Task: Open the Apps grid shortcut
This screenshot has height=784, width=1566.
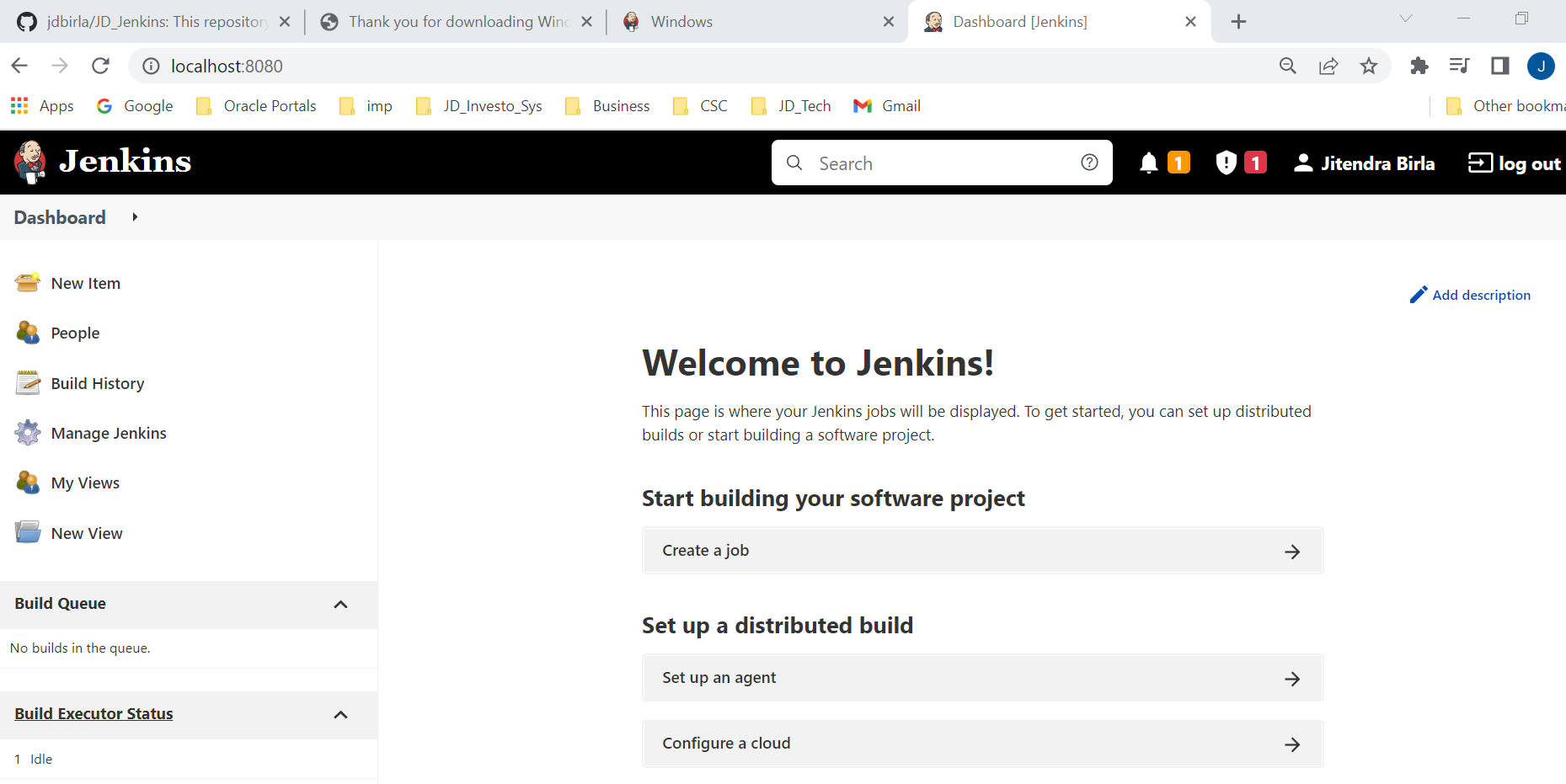Action: point(42,106)
